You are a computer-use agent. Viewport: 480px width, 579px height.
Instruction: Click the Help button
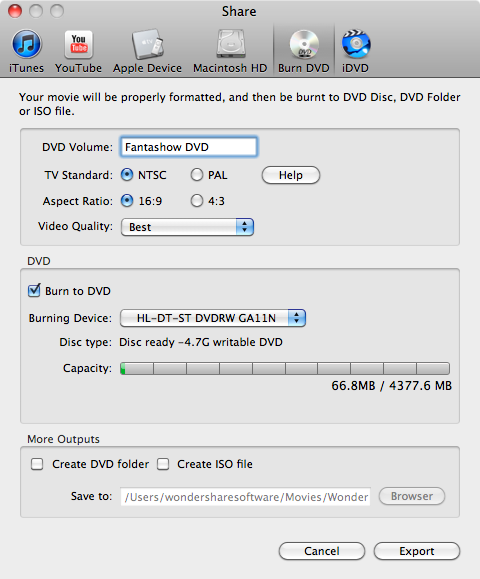tap(291, 175)
